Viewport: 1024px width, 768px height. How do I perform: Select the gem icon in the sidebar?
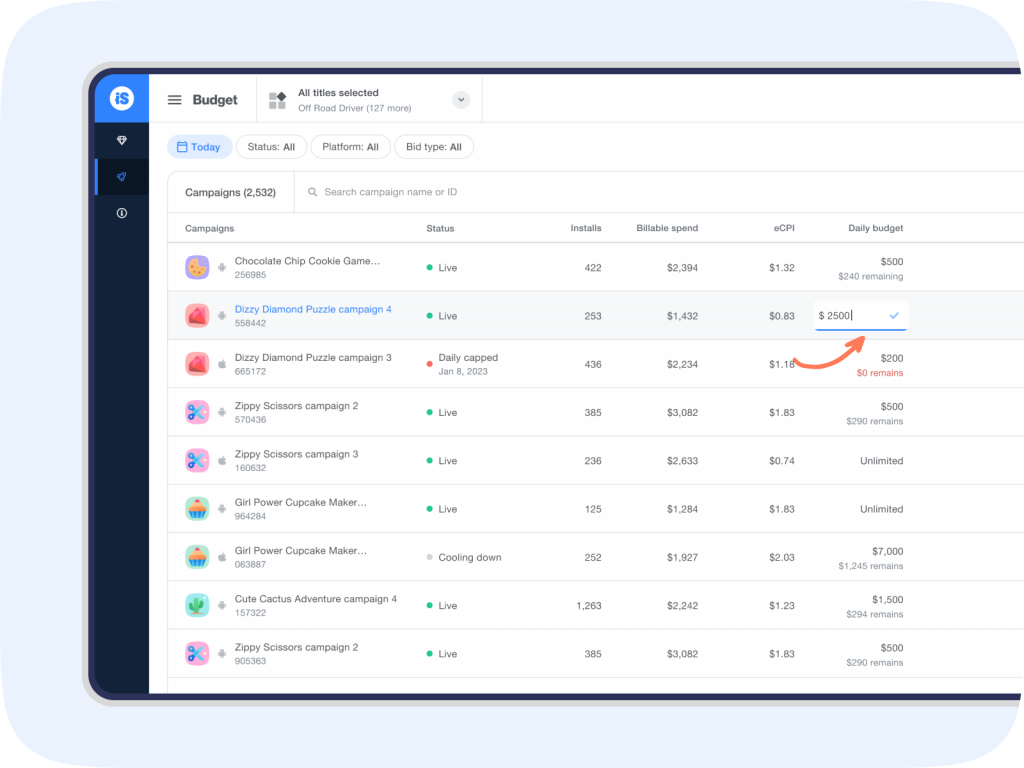121,140
